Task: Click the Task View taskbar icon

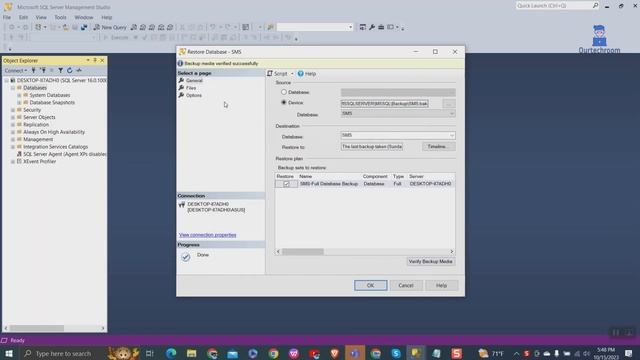Action: [x=150, y=353]
